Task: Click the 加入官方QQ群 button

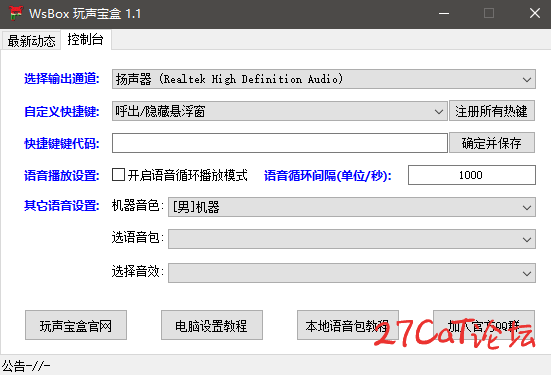Action: pos(484,325)
